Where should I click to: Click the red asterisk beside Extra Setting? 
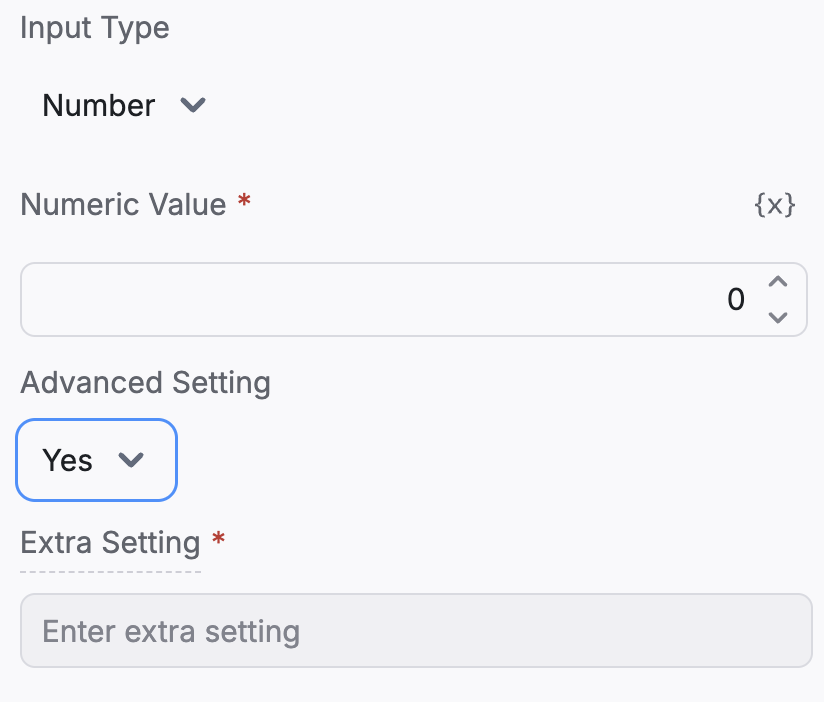pyautogui.click(x=218, y=541)
